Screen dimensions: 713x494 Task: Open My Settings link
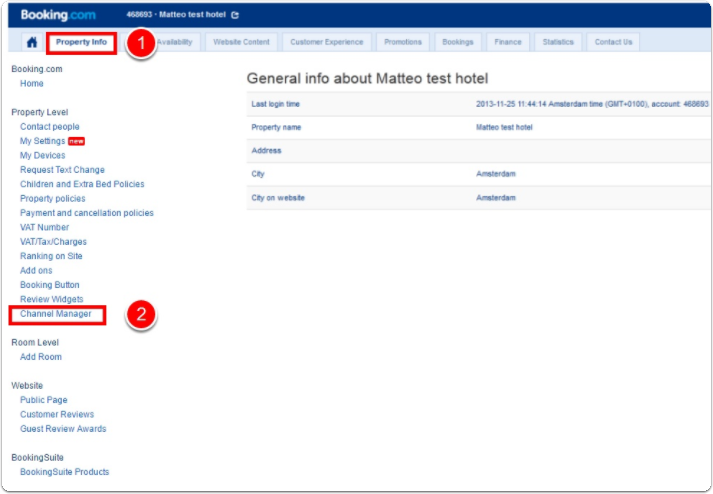click(x=43, y=141)
